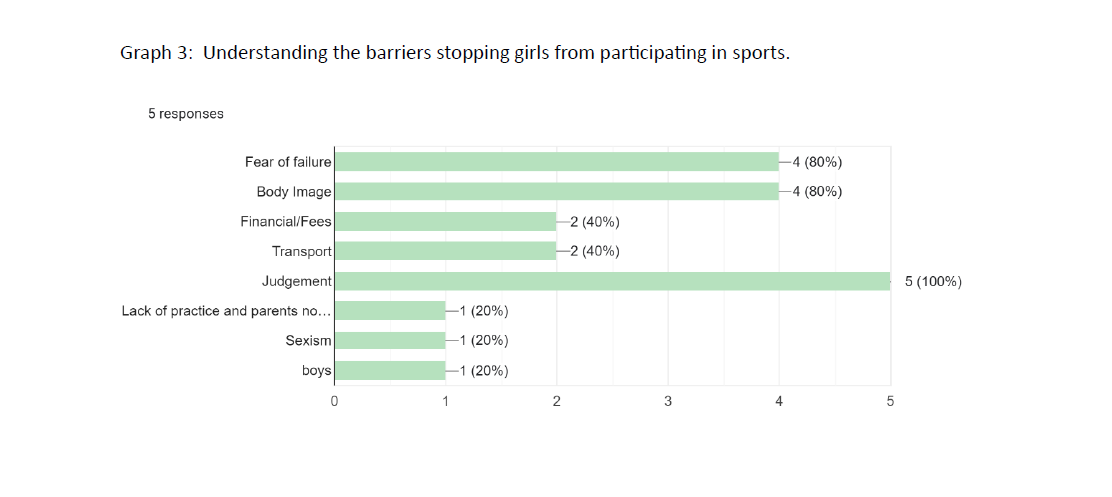Select the Fear of failure bar
The image size is (1112, 497).
point(556,161)
